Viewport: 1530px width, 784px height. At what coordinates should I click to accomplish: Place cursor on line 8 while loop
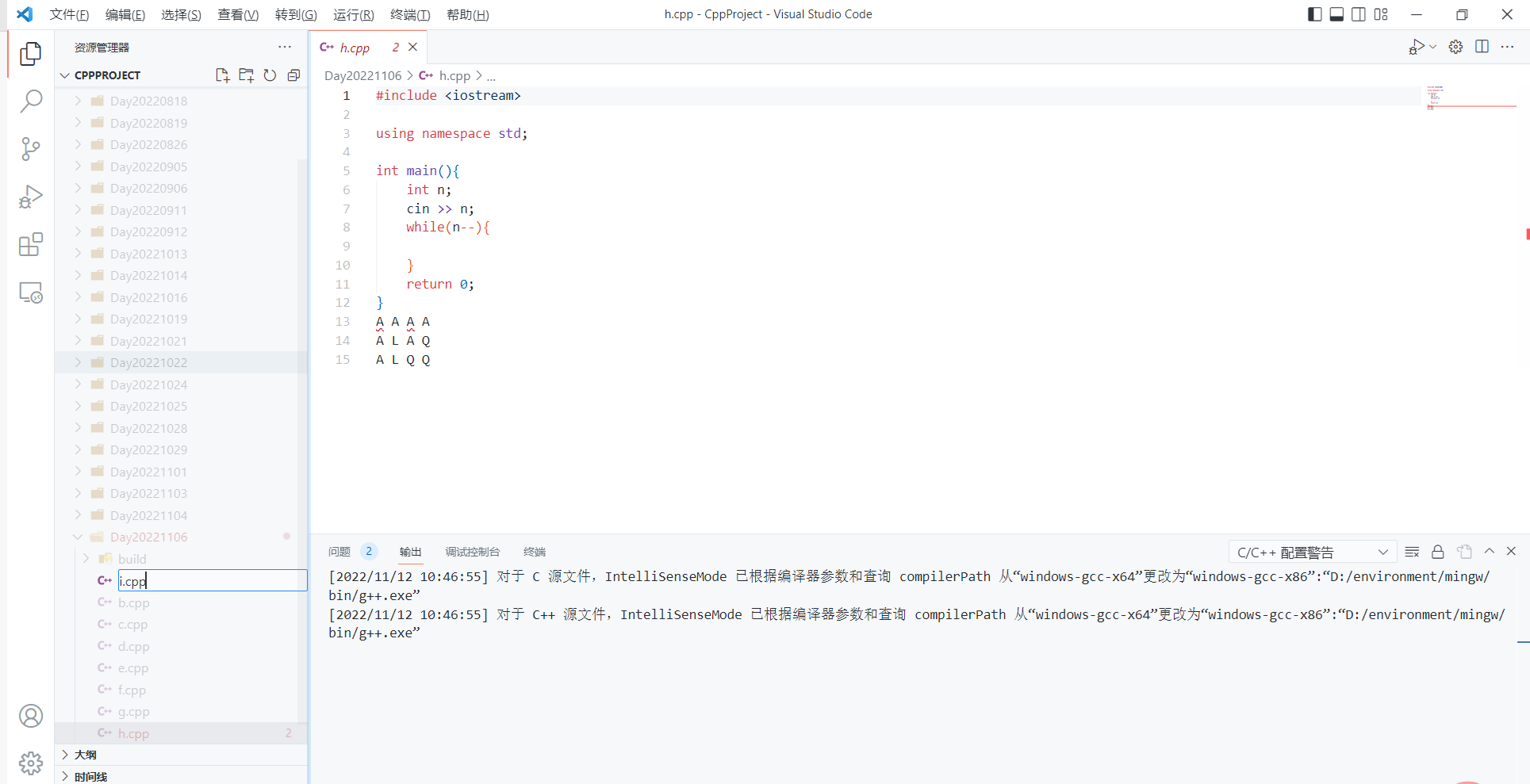(x=447, y=228)
